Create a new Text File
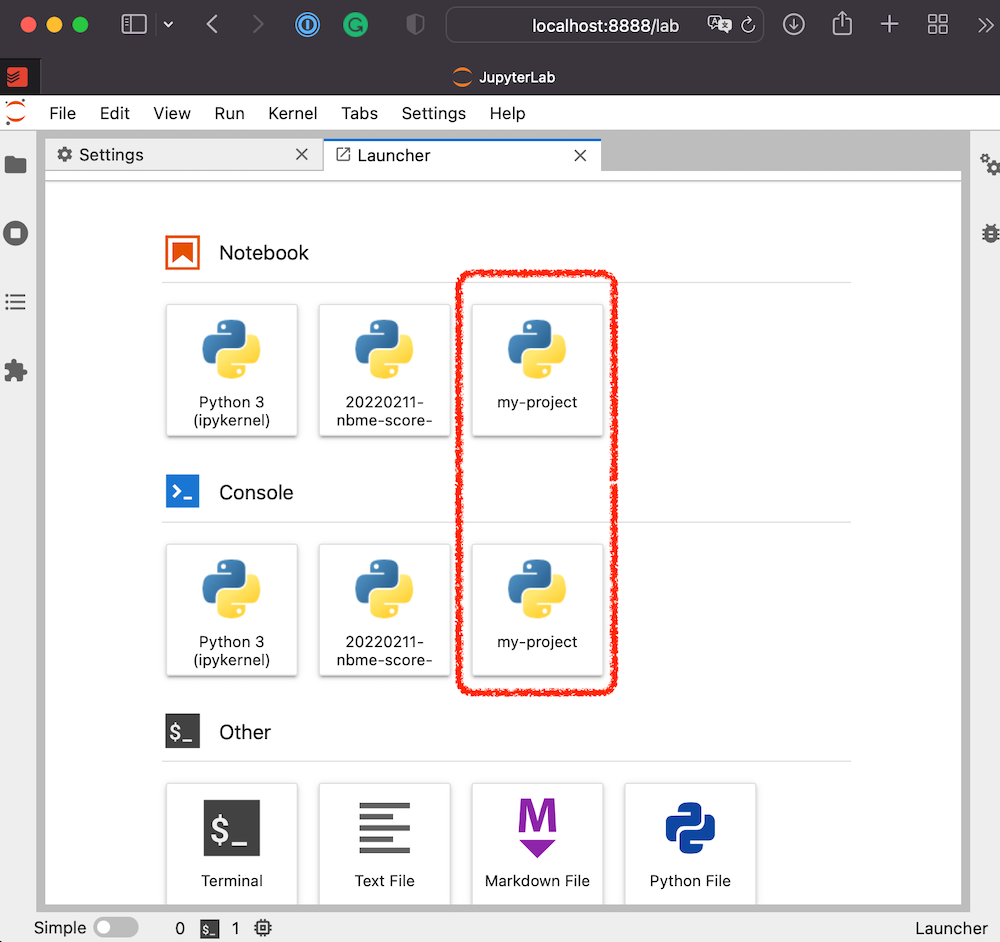This screenshot has height=942, width=1000. tap(385, 843)
